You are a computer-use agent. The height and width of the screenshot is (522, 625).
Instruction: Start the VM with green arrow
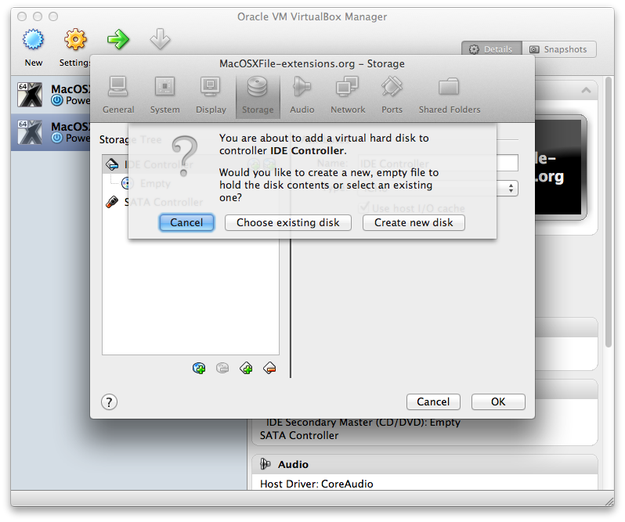pos(119,40)
